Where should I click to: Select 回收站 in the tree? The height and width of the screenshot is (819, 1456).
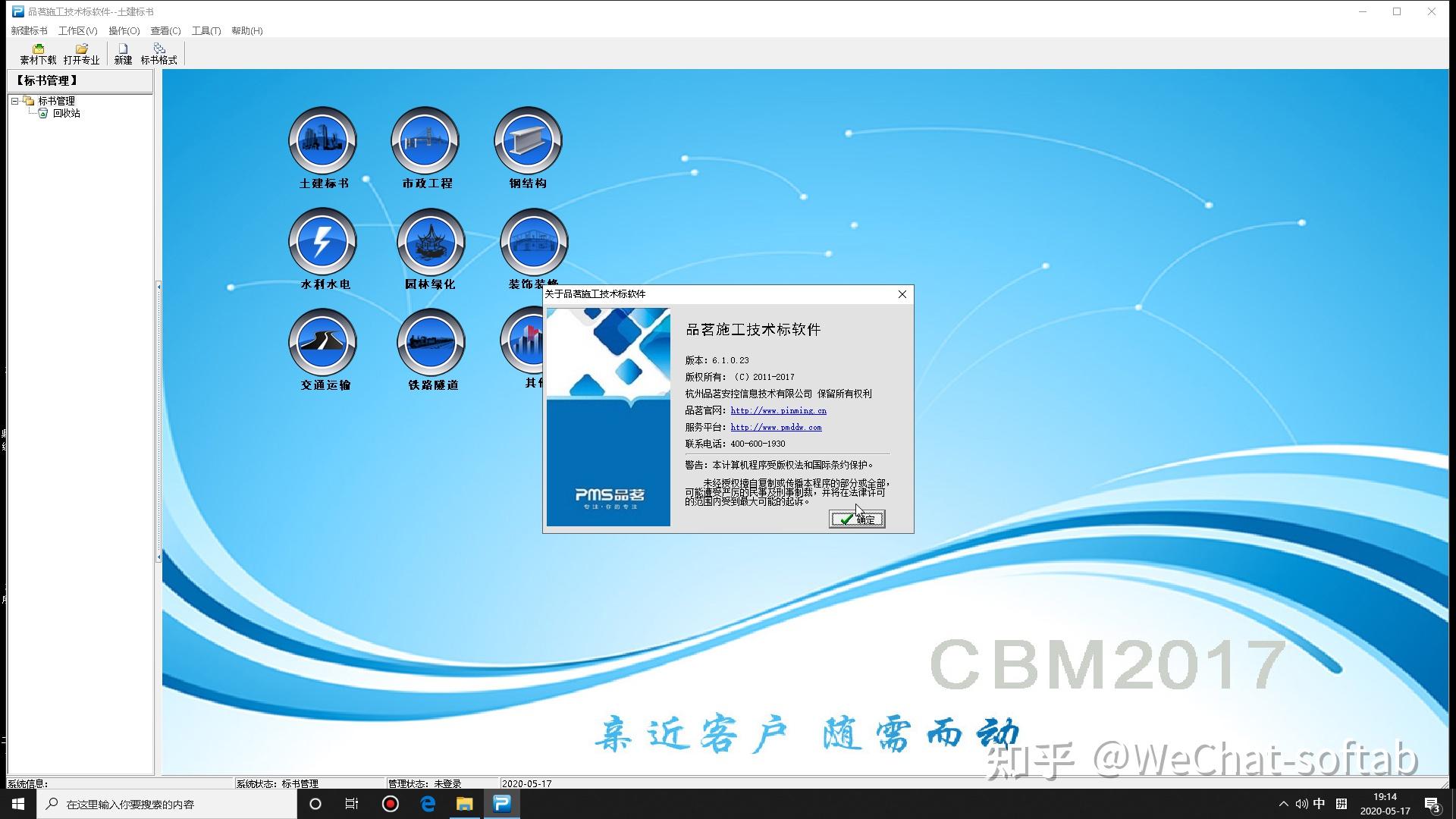coord(66,113)
